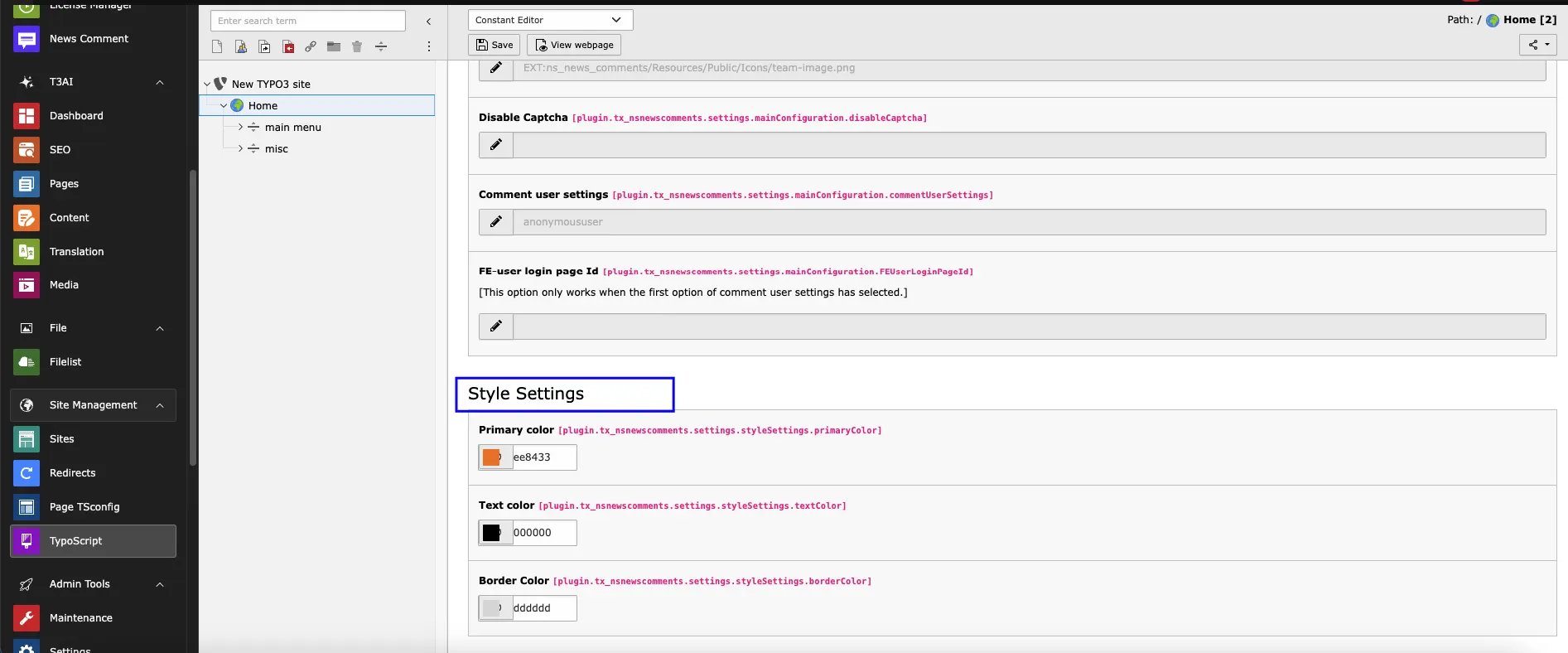Screen dimensions: 1568x653
Task: Open the Dashboard module
Action: click(76, 116)
